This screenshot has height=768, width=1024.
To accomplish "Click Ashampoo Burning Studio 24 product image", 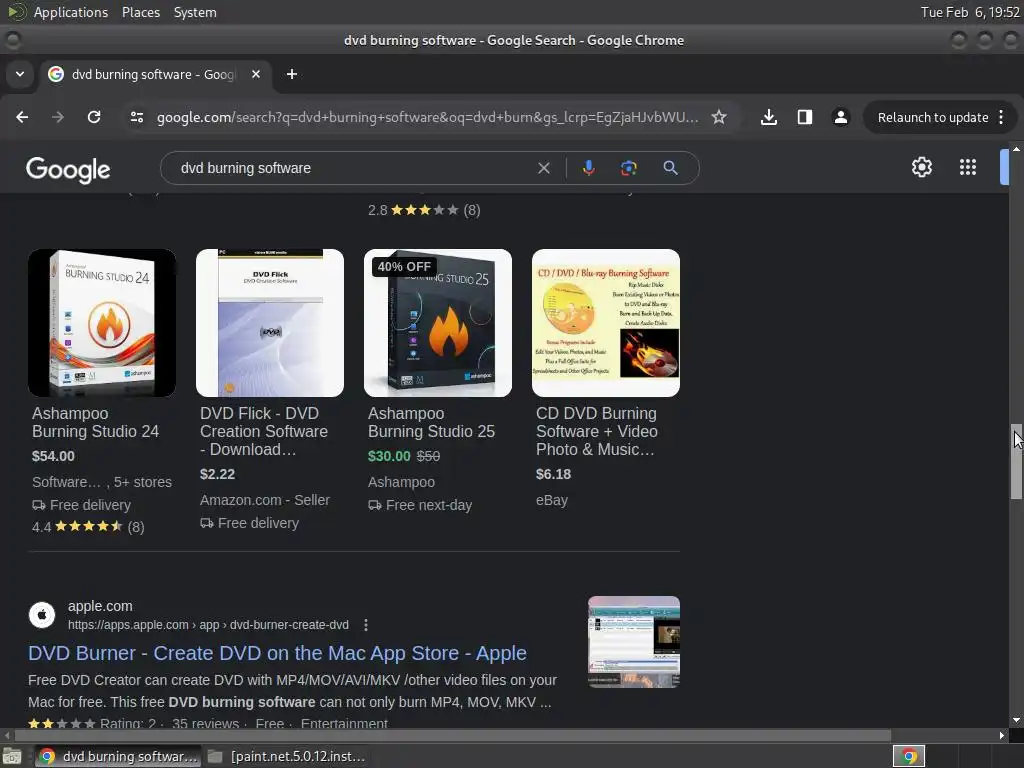I will coord(102,323).
